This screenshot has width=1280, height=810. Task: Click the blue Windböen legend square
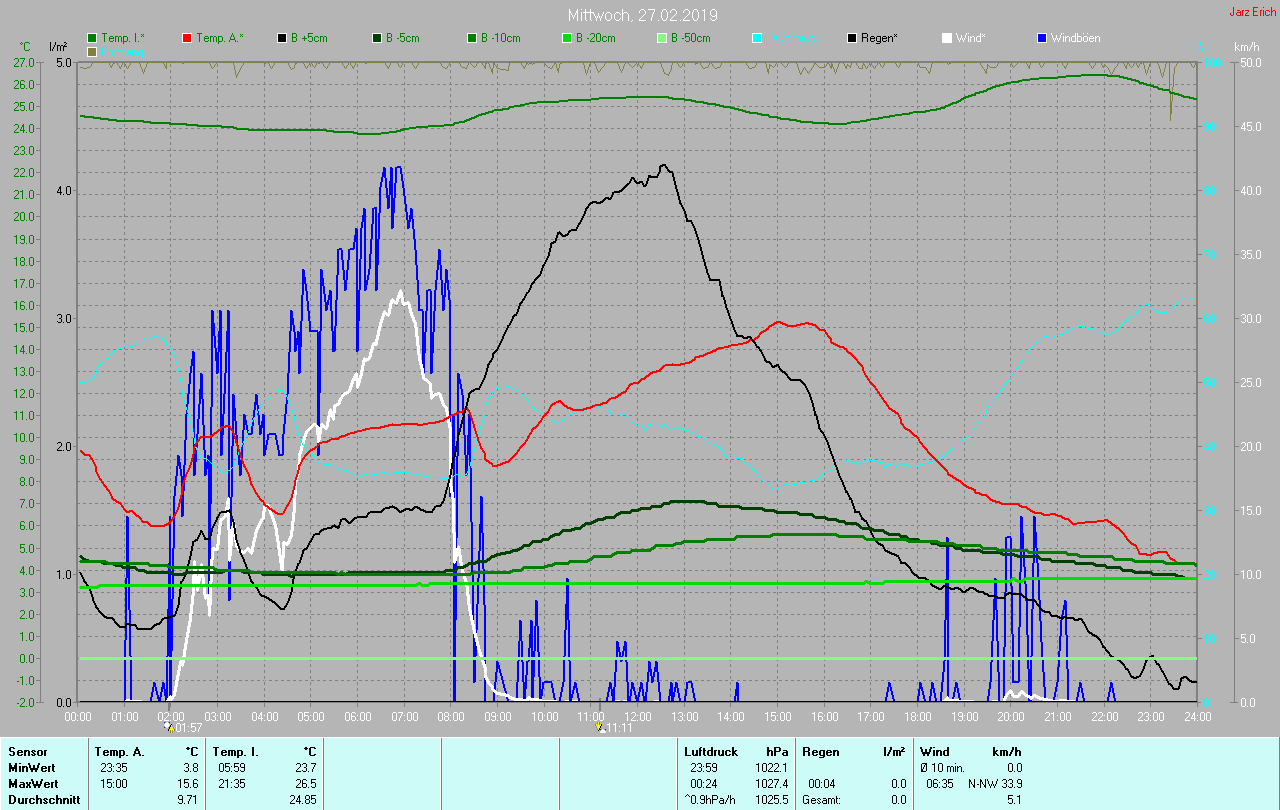[1041, 38]
